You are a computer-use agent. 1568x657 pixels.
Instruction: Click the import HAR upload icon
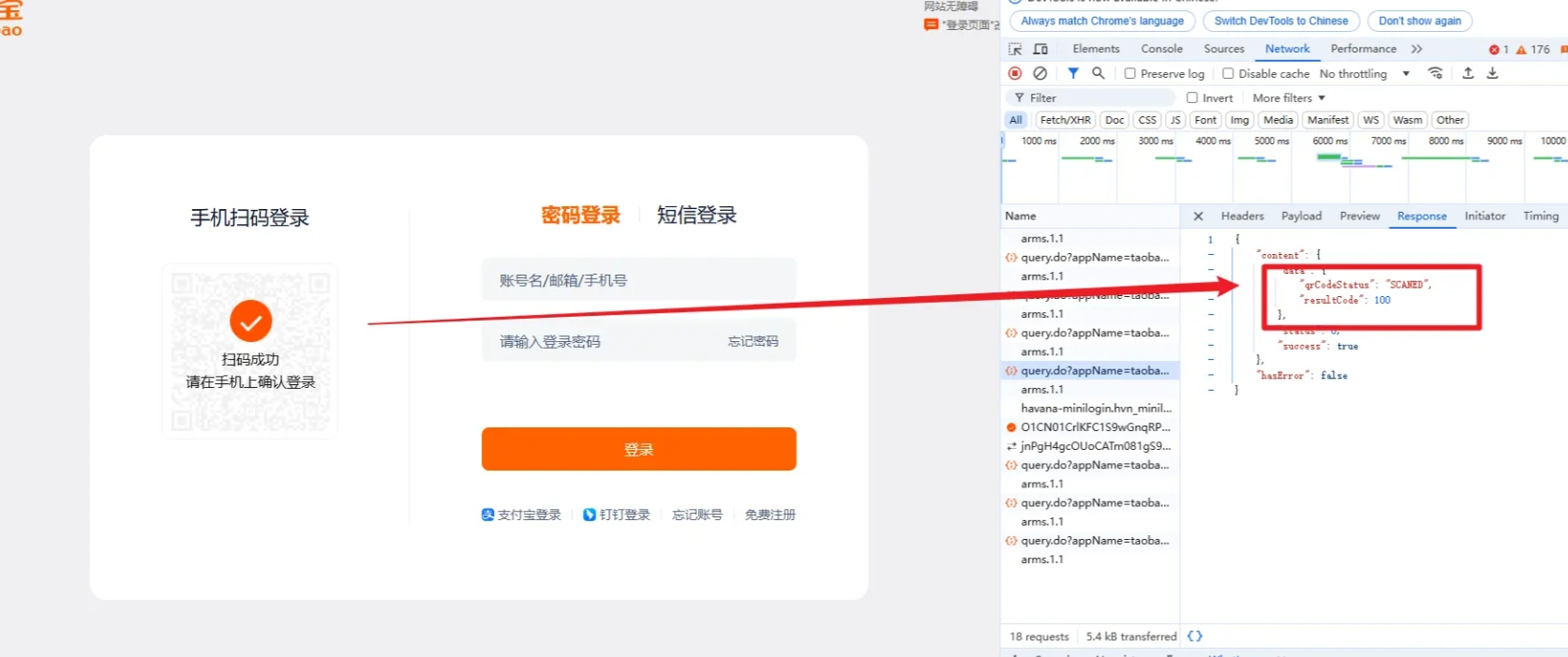click(1468, 73)
